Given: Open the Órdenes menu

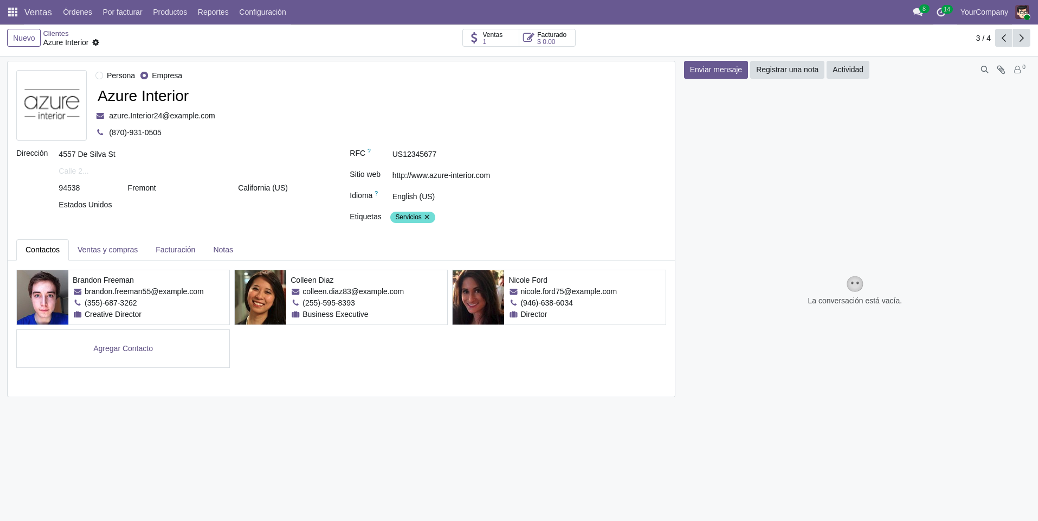Looking at the screenshot, I should (77, 12).
